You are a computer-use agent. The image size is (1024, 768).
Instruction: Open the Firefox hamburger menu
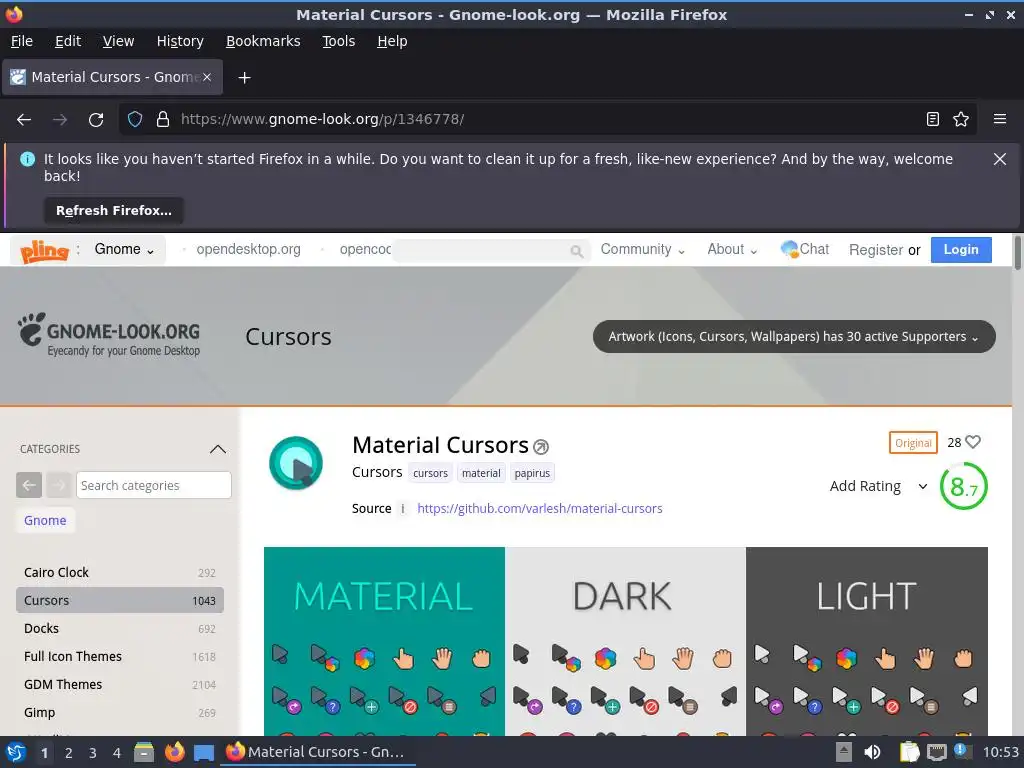pyautogui.click(x=999, y=120)
